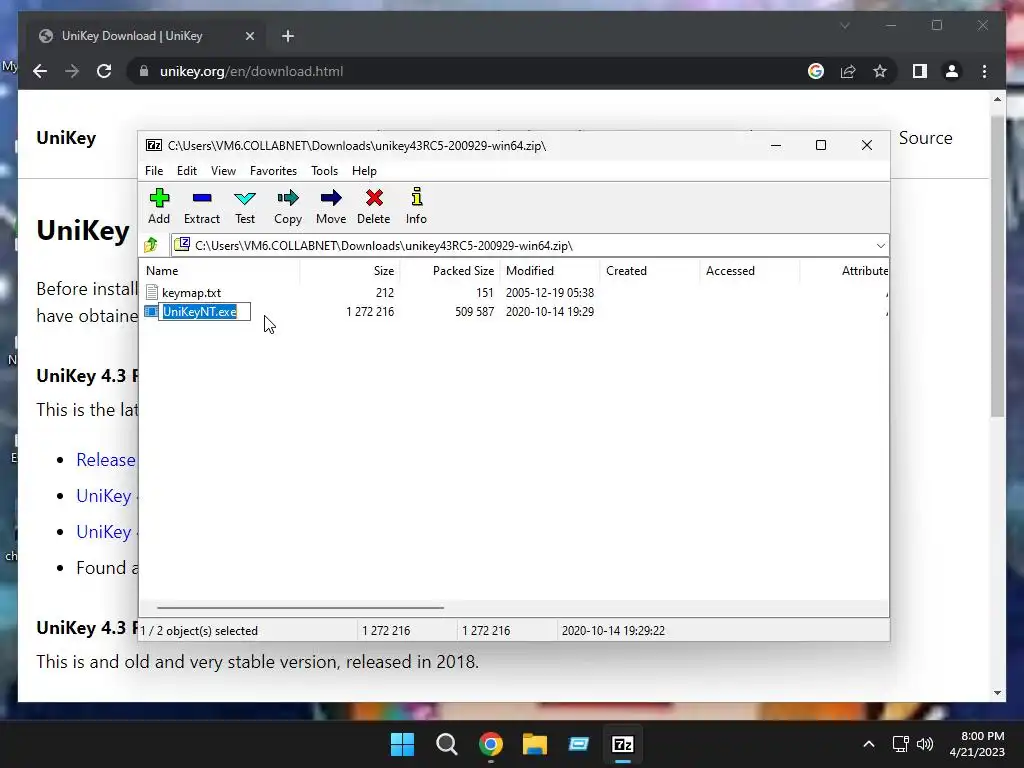Click the 2020-10-14 19:29 modified date
Screen dimensions: 1024x768
tap(550, 312)
